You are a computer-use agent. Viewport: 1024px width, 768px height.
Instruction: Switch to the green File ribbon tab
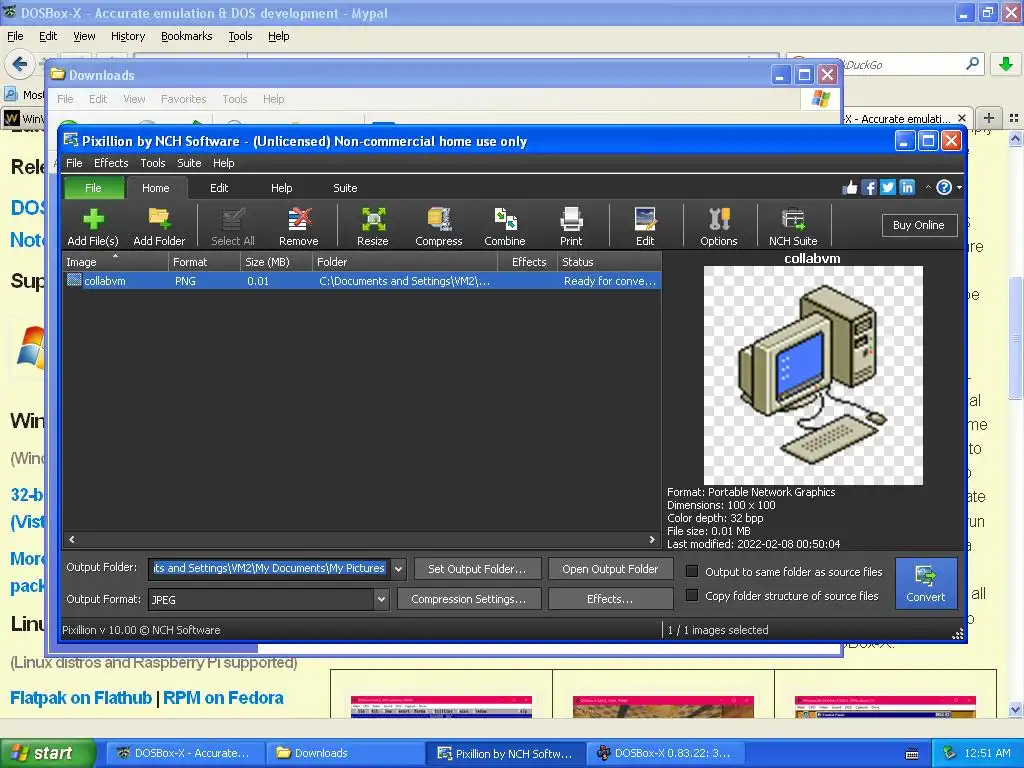pyautogui.click(x=93, y=188)
